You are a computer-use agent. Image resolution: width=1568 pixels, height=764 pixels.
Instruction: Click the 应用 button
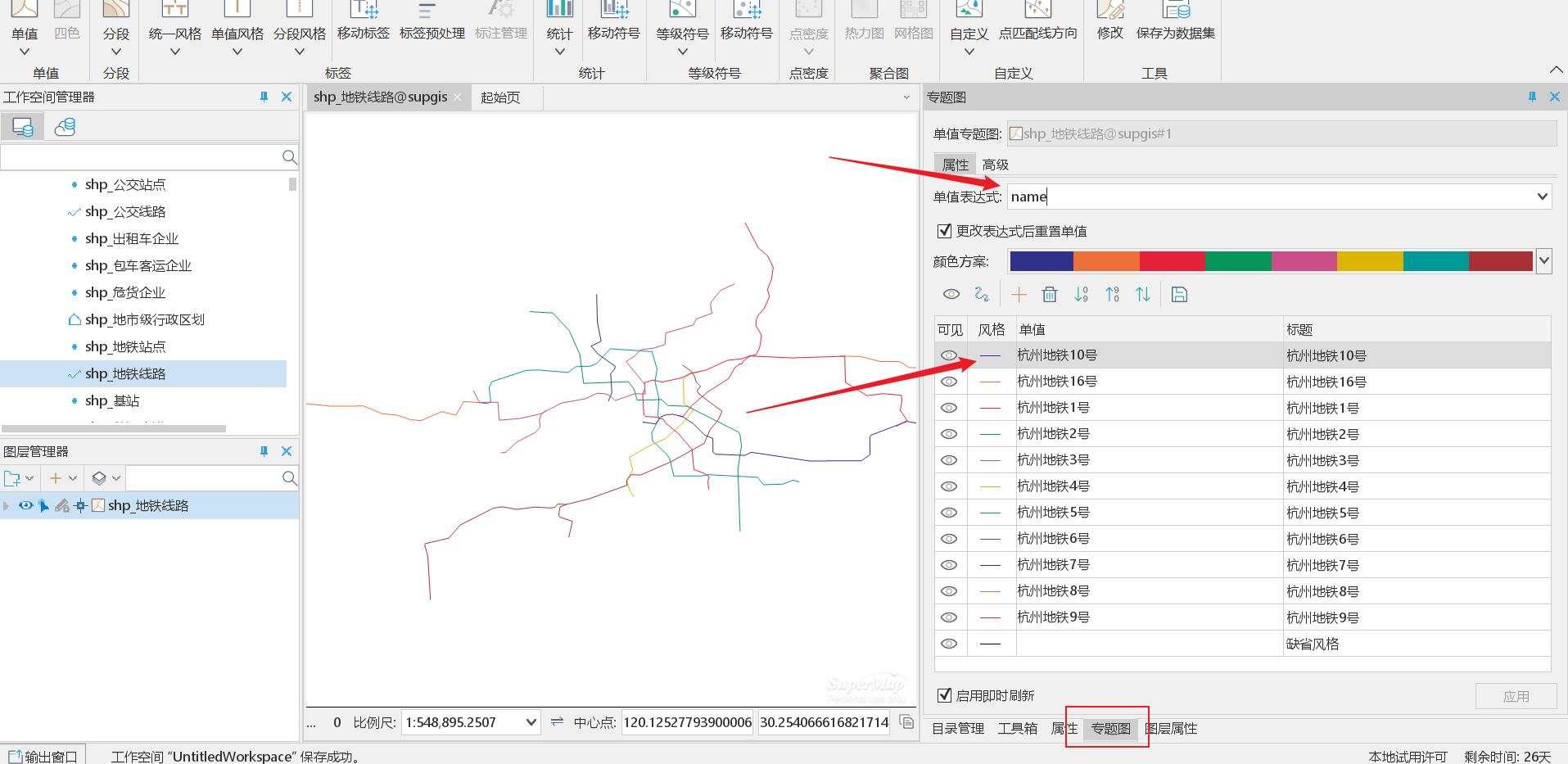coord(1516,696)
